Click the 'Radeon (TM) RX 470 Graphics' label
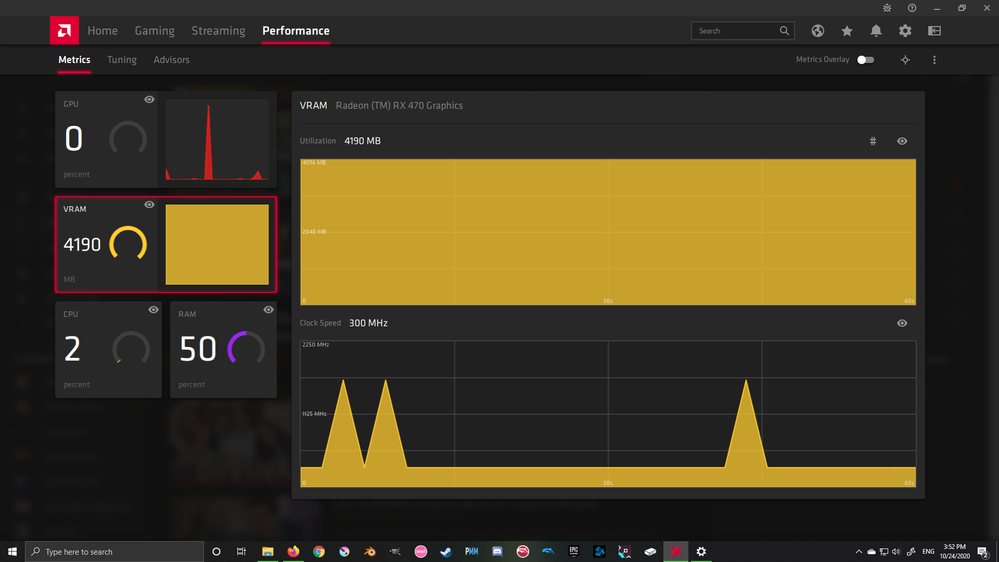The height and width of the screenshot is (562, 999). [x=399, y=106]
